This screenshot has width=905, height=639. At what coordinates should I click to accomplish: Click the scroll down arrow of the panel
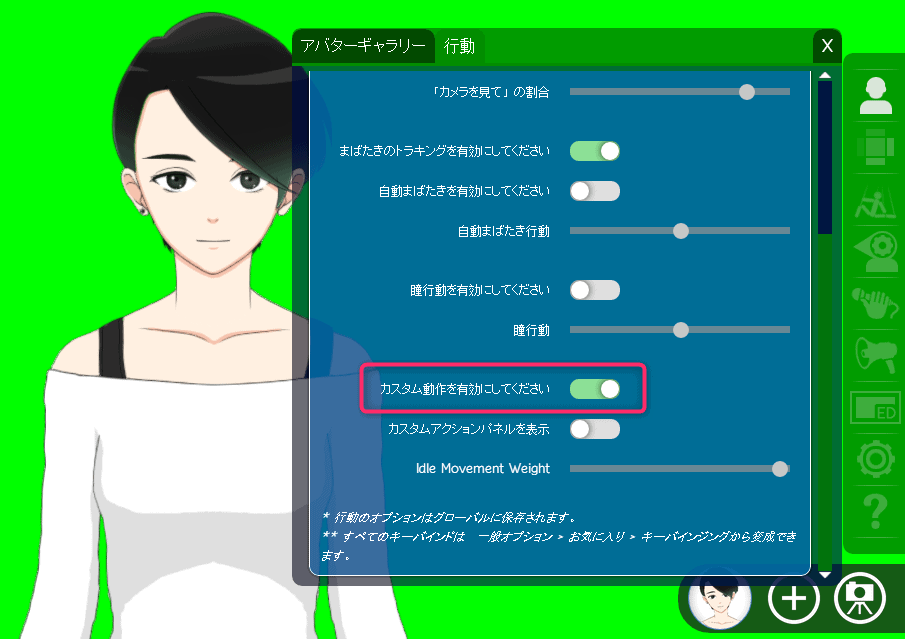(x=825, y=575)
